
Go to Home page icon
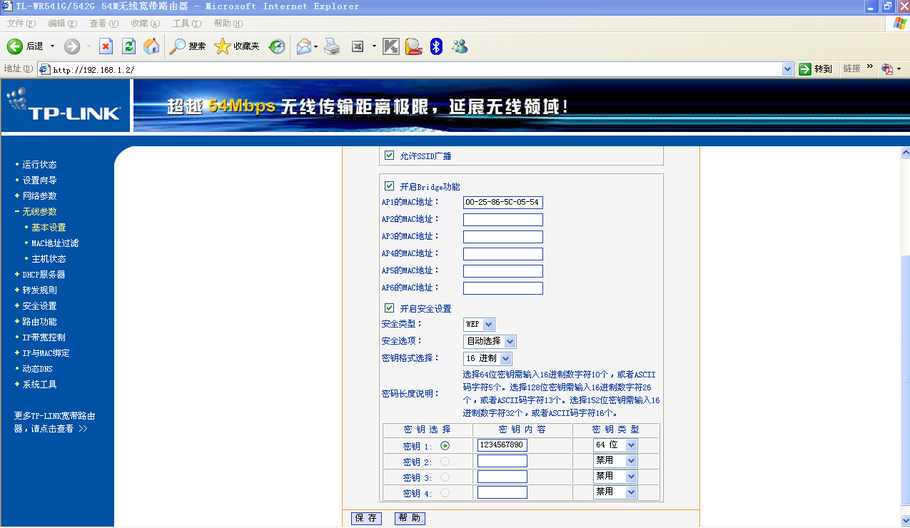tap(151, 46)
